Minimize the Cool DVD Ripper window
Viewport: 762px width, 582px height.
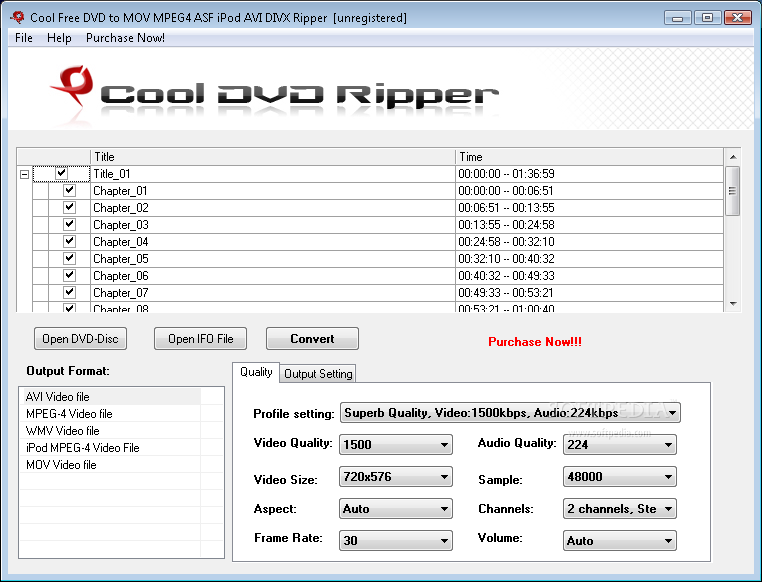pyautogui.click(x=677, y=18)
